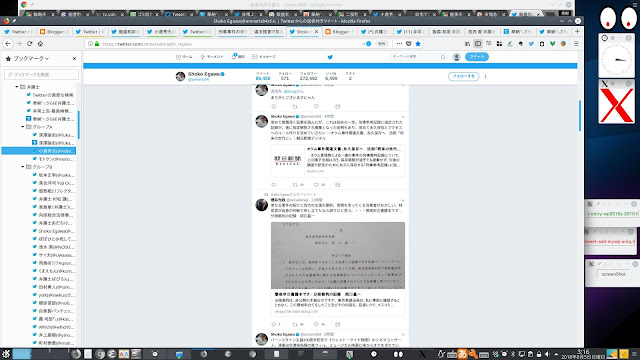Open dropdown caret on the Asahi article tweet
Image resolution: width=640 pixels, height=360 pixels.
coord(403,117)
